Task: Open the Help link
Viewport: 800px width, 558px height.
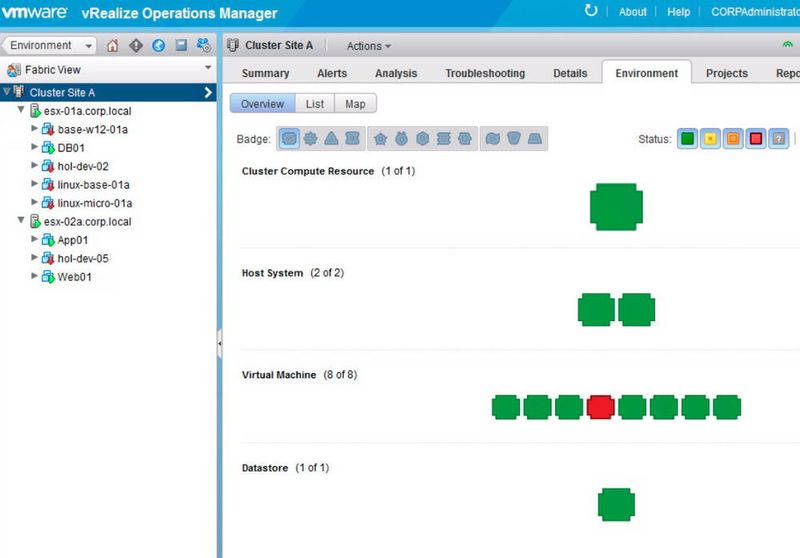Action: [x=679, y=12]
